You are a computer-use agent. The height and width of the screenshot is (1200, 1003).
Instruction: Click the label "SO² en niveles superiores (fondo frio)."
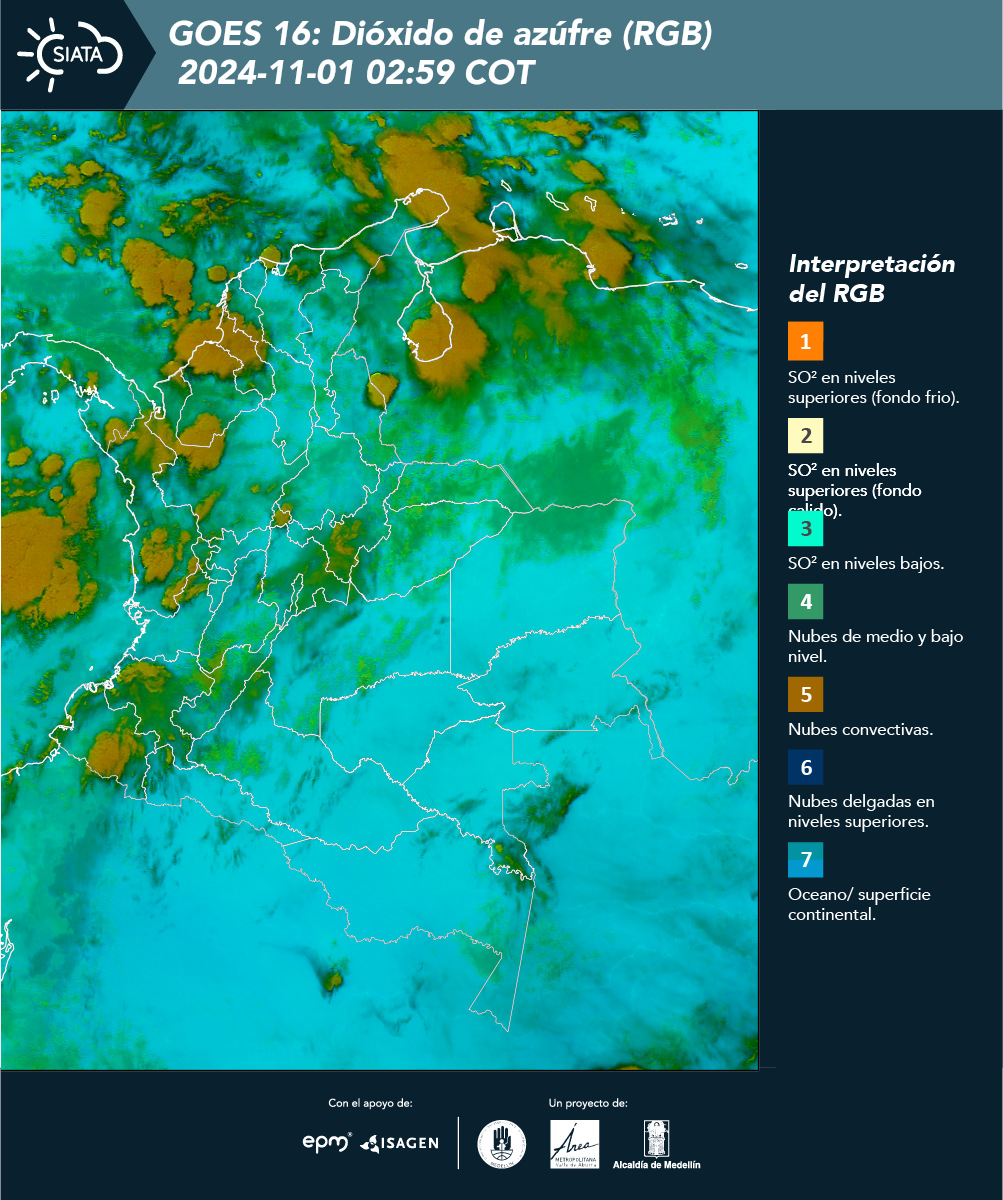click(874, 387)
